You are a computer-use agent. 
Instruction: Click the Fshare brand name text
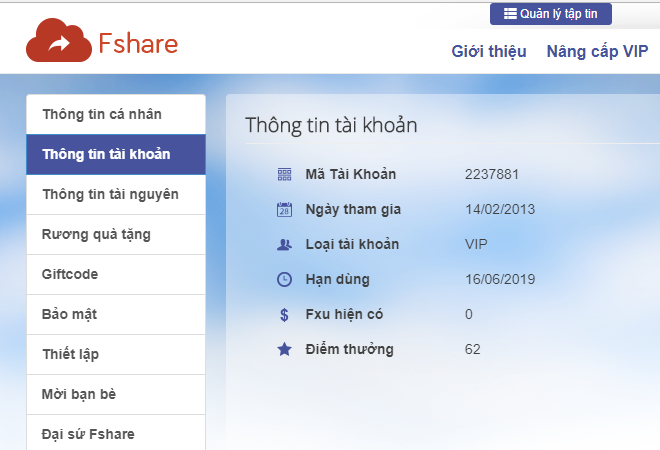pyautogui.click(x=138, y=44)
